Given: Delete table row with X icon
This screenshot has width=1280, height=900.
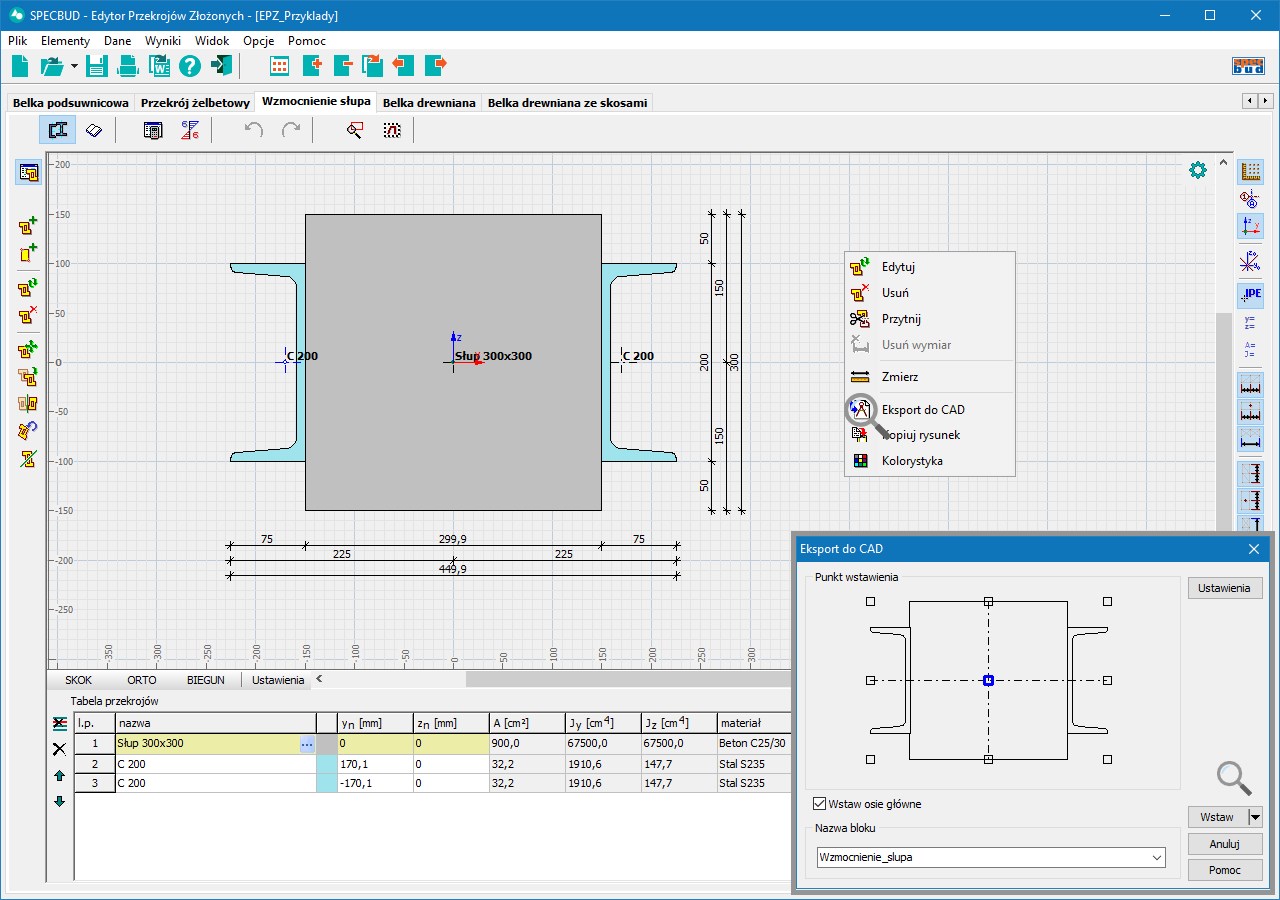Looking at the screenshot, I should click(59, 749).
